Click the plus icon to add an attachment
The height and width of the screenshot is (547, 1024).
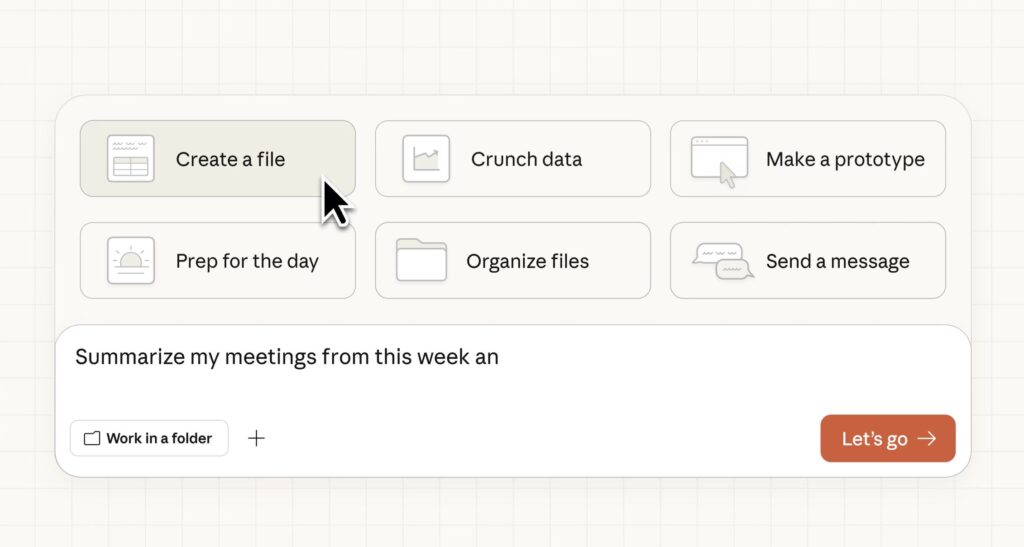pyautogui.click(x=256, y=438)
